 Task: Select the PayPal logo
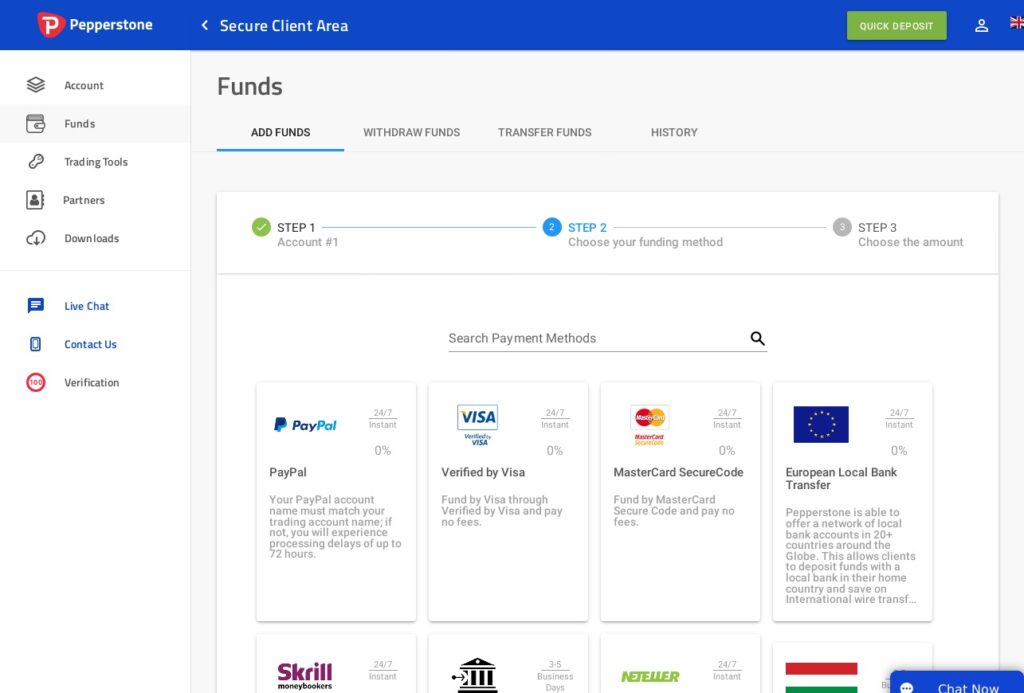[305, 425]
